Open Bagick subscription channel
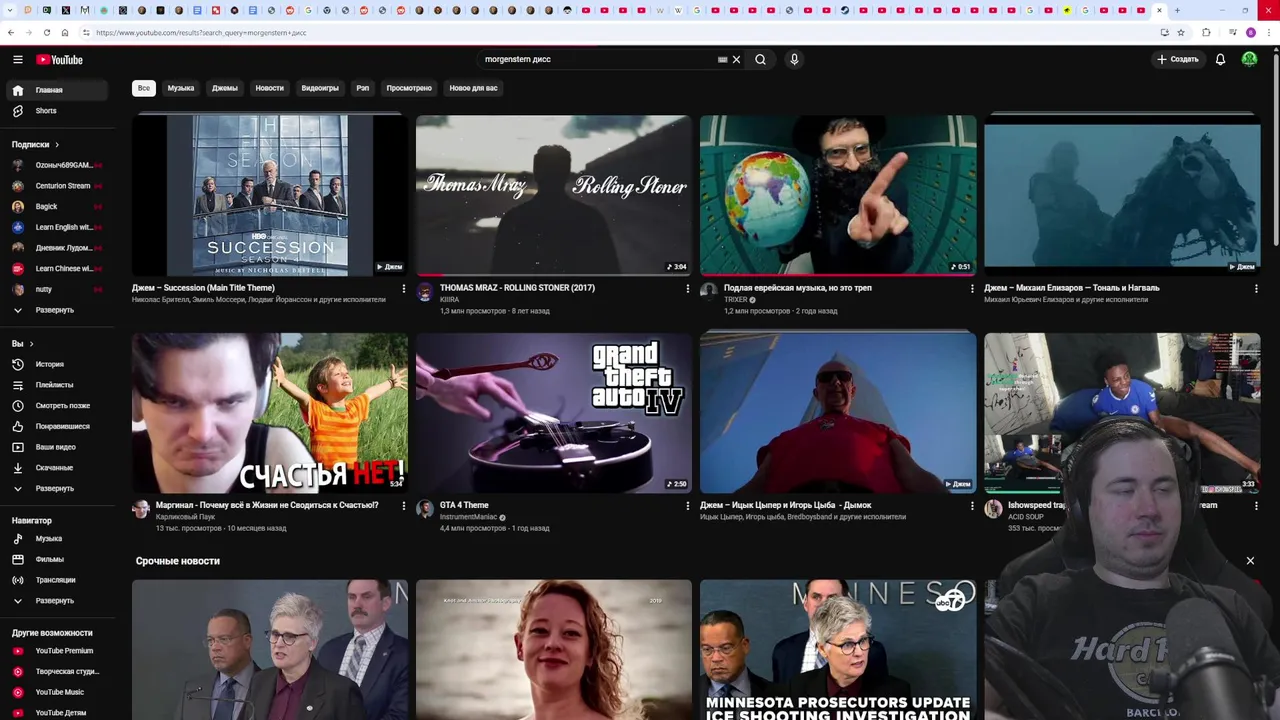Screen dimensions: 1280x720 57,207
